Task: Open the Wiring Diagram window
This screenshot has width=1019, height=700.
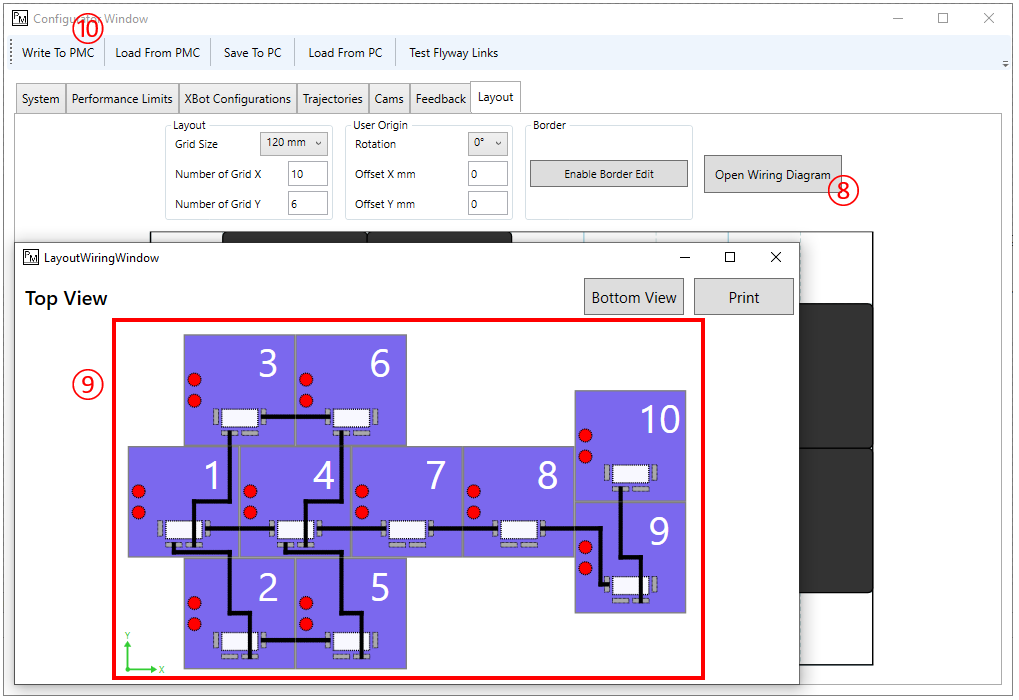Action: 772,173
